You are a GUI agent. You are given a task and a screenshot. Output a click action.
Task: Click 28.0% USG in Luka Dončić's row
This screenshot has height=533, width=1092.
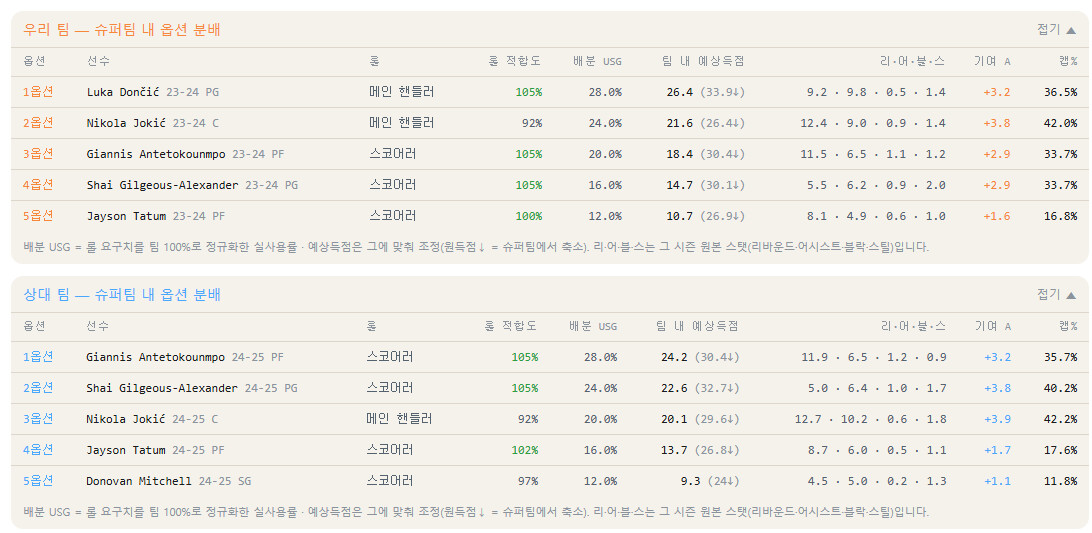(605, 92)
